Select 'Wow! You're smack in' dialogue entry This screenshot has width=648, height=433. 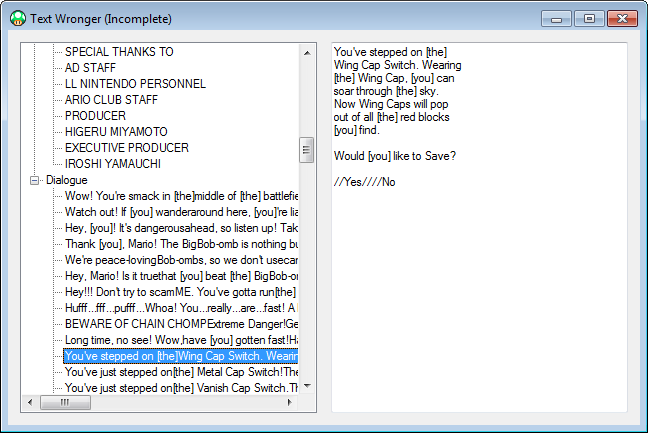point(181,196)
